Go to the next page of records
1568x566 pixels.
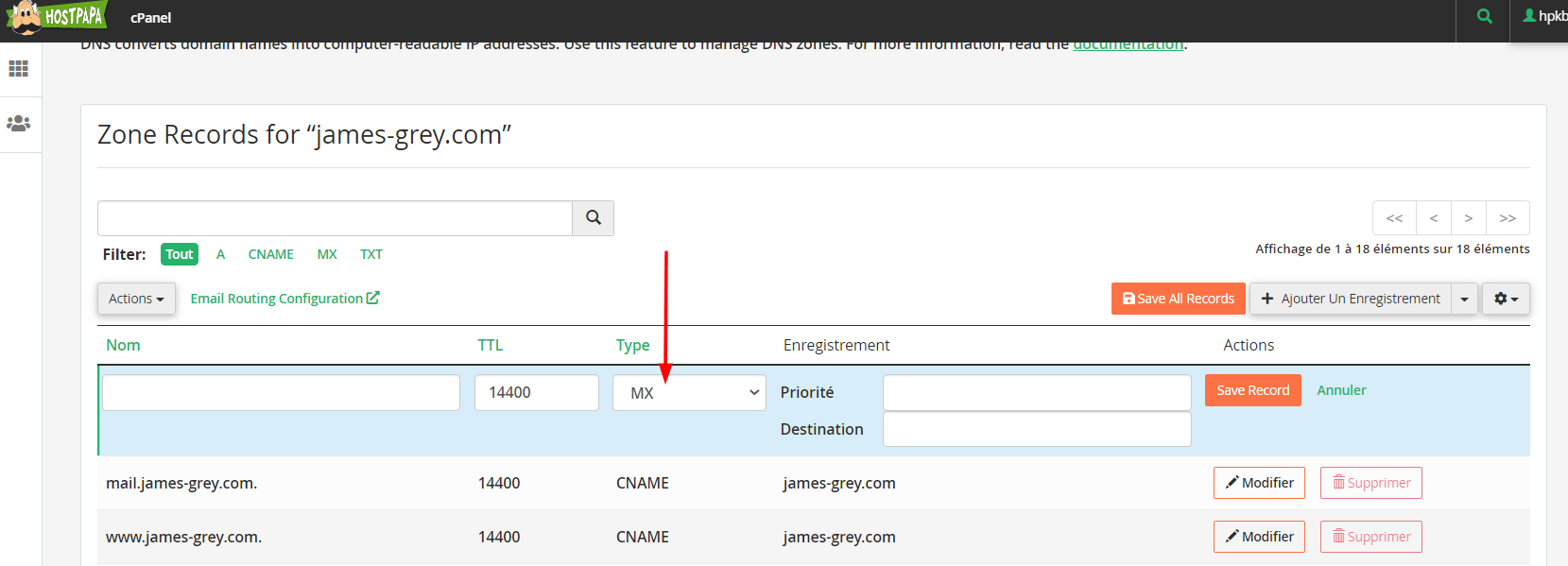1468,218
